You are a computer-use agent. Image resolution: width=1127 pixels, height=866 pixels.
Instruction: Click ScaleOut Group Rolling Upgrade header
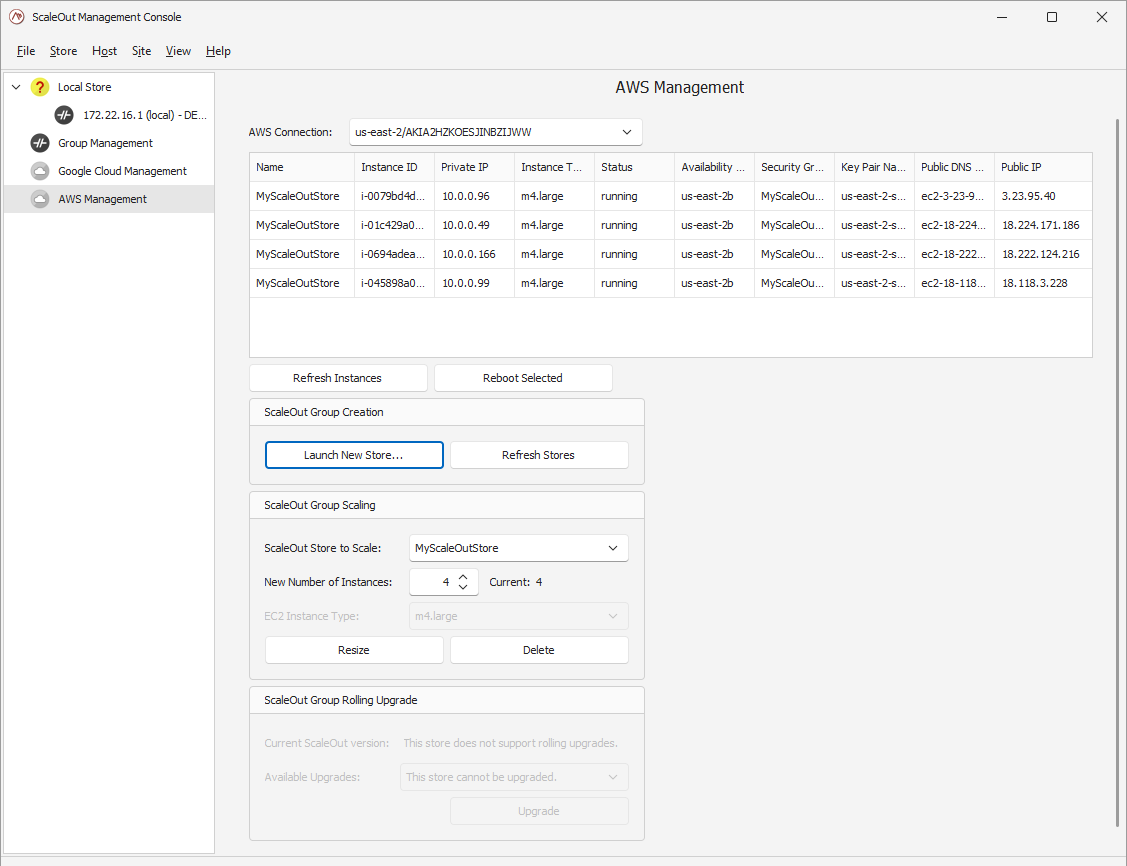(x=446, y=700)
